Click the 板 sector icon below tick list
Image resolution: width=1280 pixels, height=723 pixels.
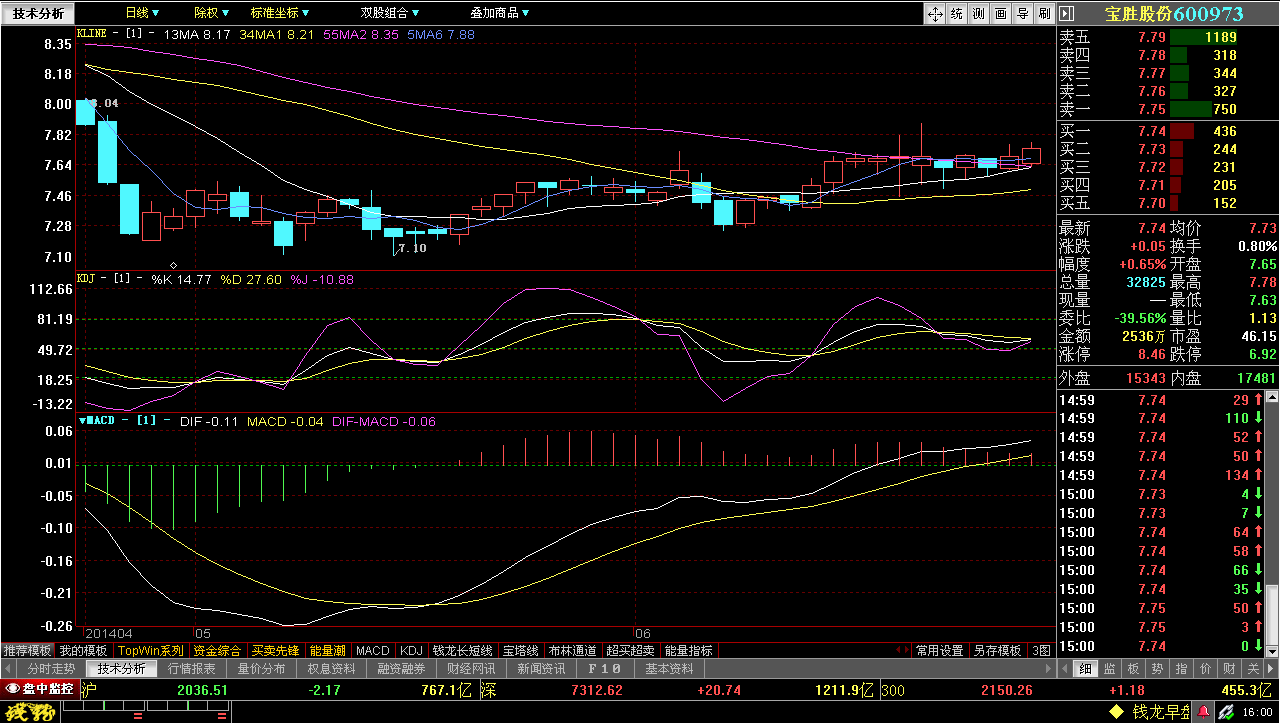point(1134,668)
